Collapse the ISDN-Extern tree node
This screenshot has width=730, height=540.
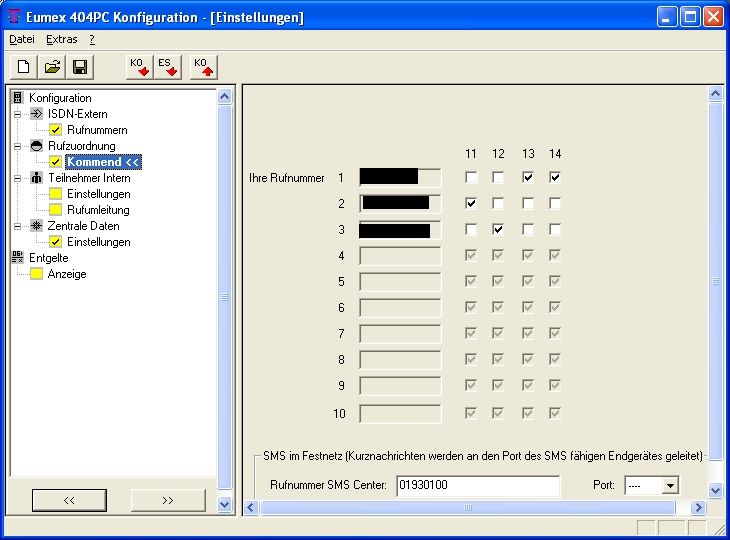(x=18, y=114)
